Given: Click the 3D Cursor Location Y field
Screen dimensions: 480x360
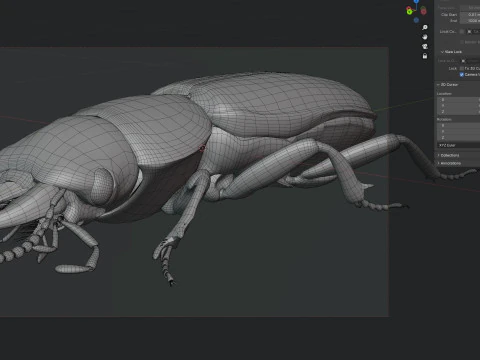Looking at the screenshot, I should 458,106.
